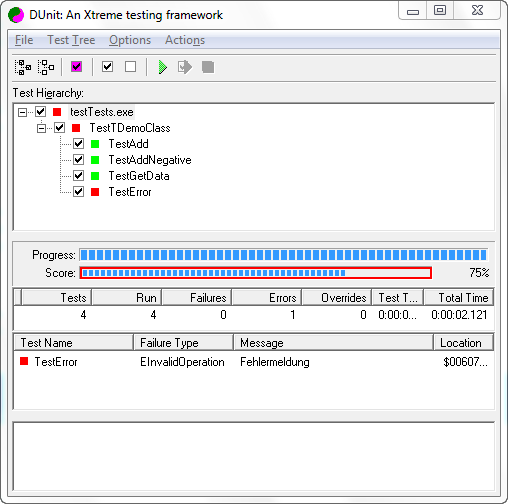Click the $00607... location cell
Screen dimensions: 508x504
tap(465, 362)
